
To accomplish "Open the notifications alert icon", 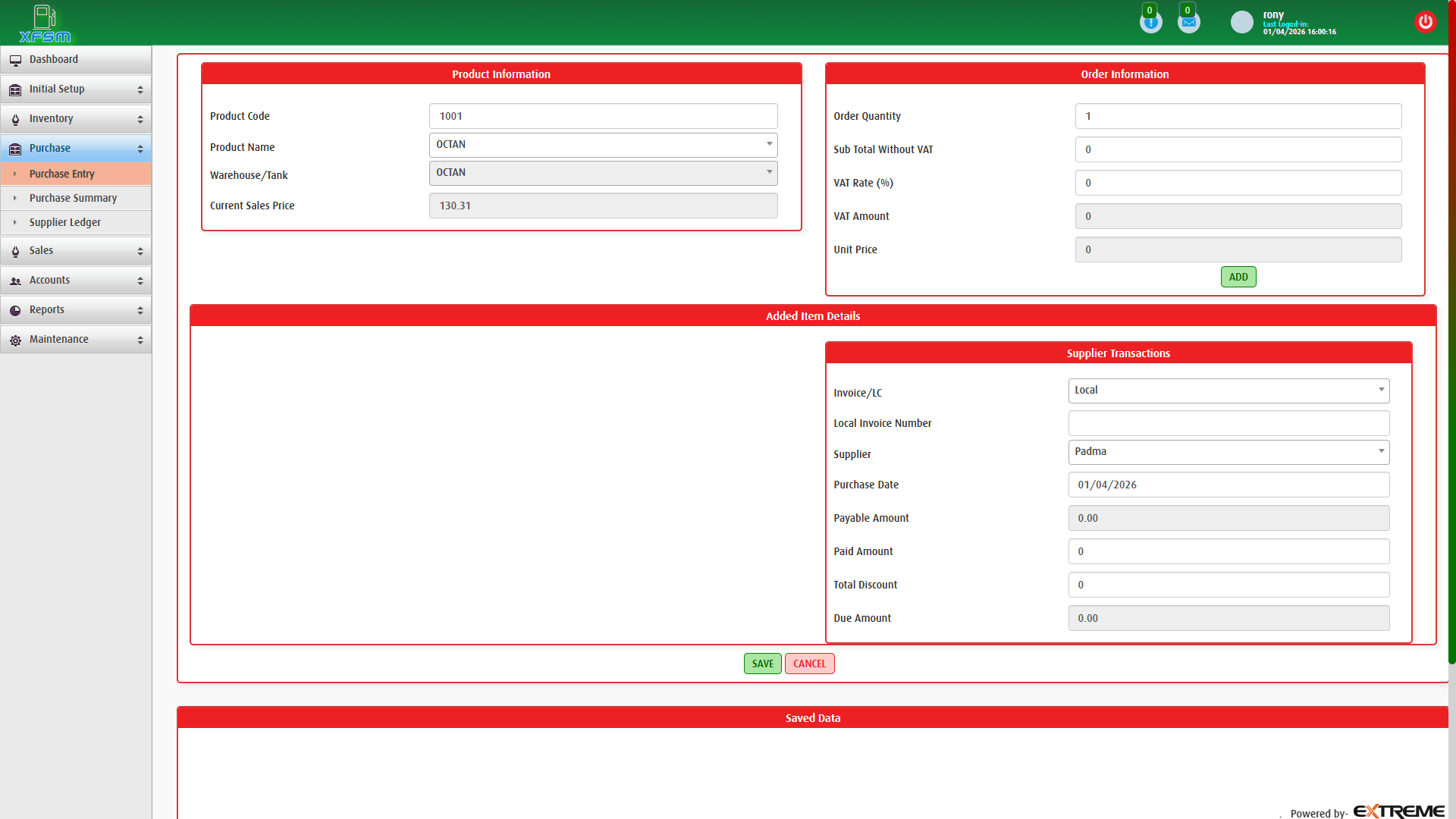I will (x=1150, y=21).
